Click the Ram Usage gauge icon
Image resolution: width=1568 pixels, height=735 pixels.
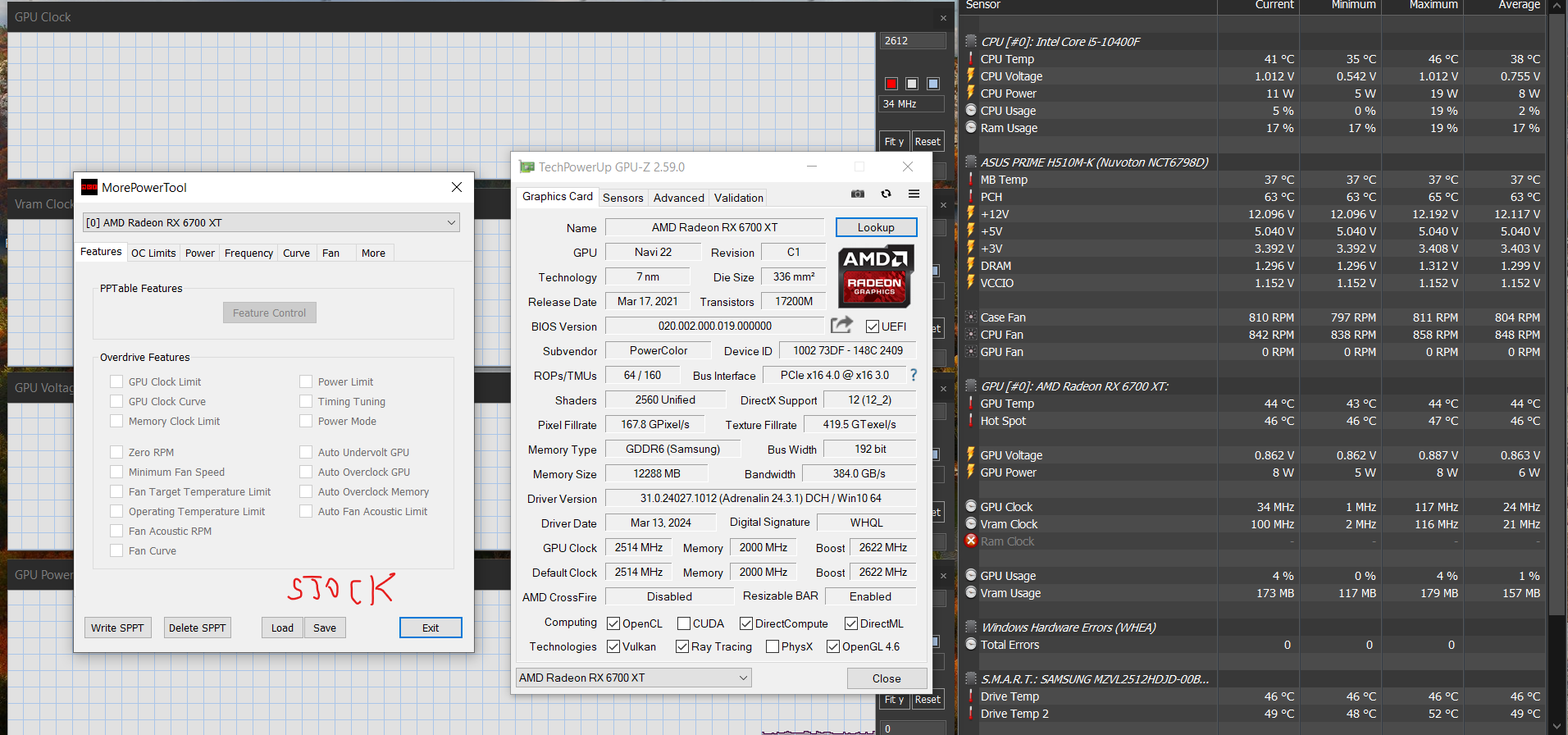click(971, 128)
